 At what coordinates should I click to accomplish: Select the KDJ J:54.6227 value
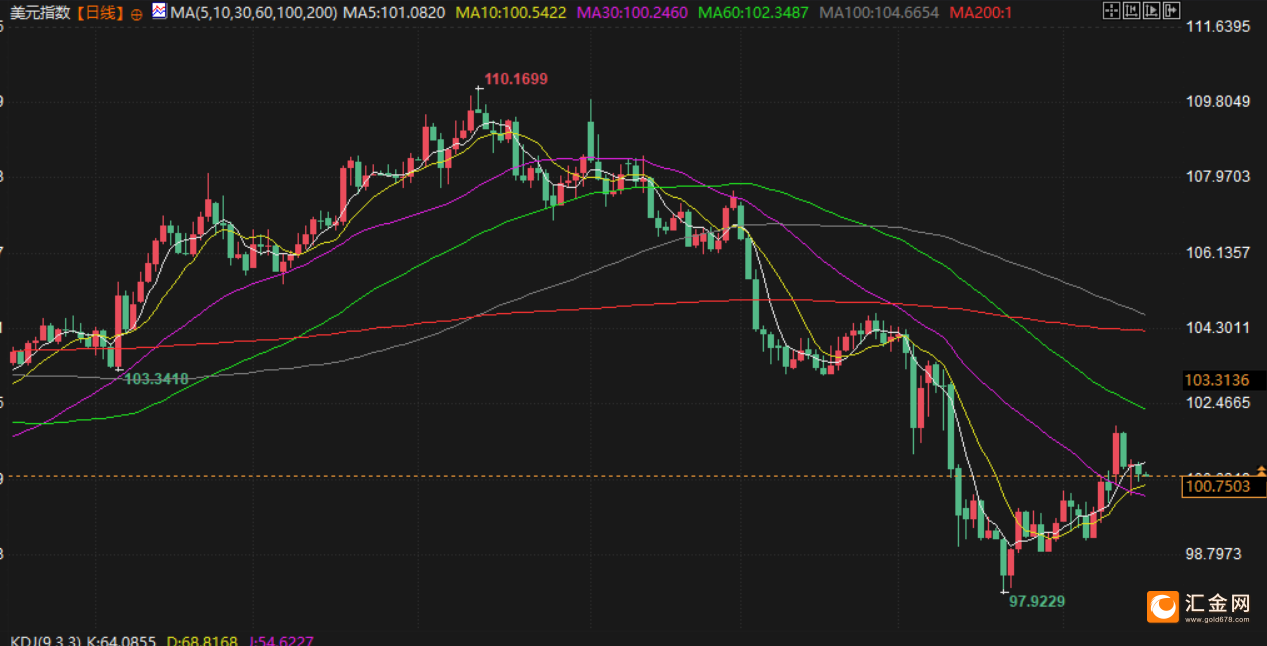[281, 640]
